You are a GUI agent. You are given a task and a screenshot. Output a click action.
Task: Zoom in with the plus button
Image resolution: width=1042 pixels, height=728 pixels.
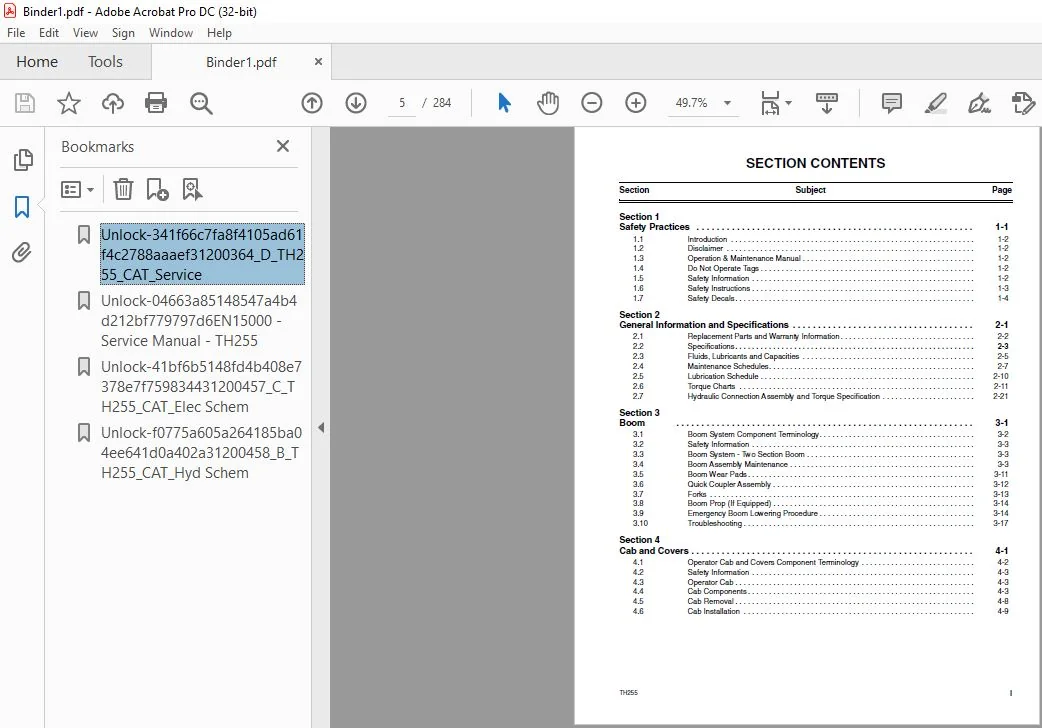click(x=636, y=103)
